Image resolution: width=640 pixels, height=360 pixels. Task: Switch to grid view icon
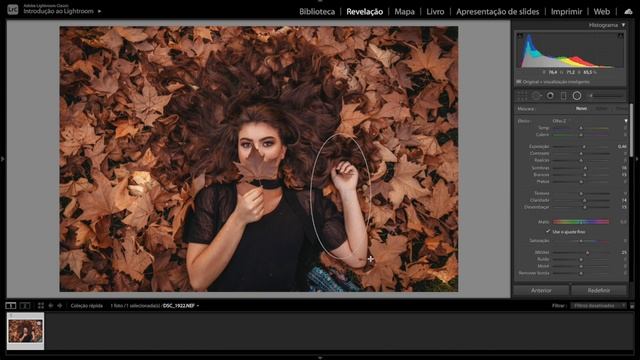point(41,305)
